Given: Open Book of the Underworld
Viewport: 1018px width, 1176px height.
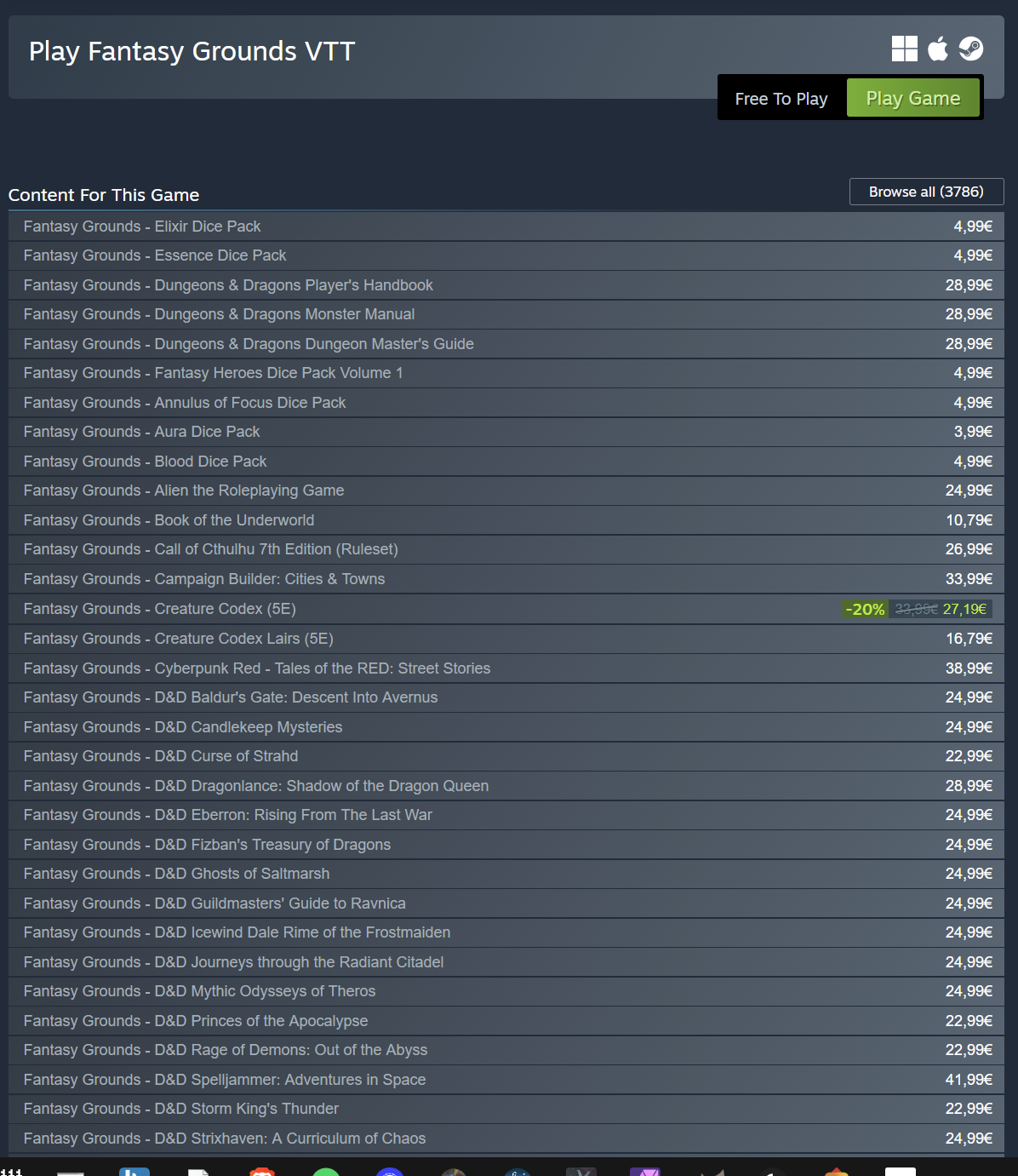Looking at the screenshot, I should click(506, 520).
